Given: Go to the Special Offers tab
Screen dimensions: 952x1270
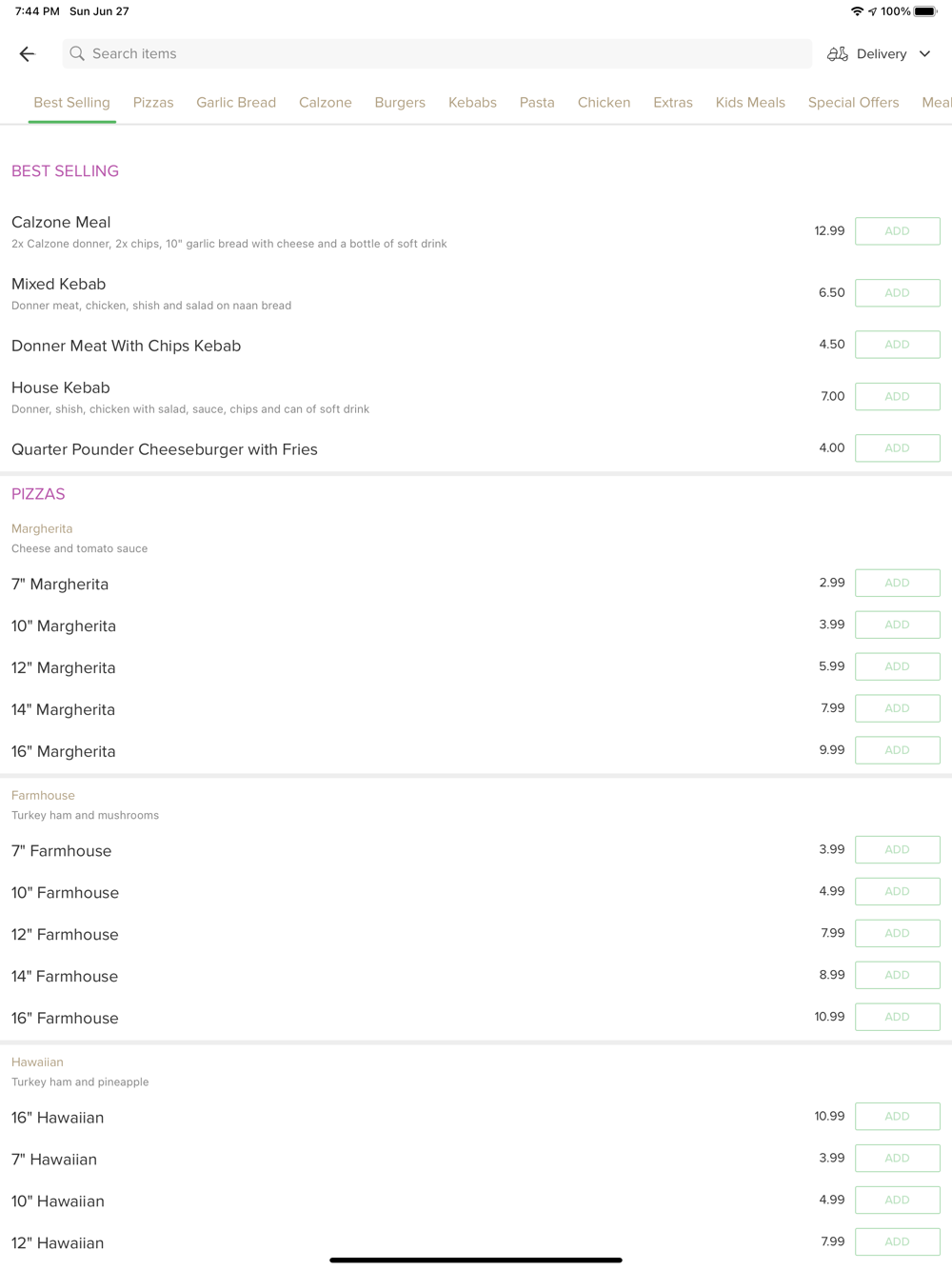Looking at the screenshot, I should click(x=853, y=103).
